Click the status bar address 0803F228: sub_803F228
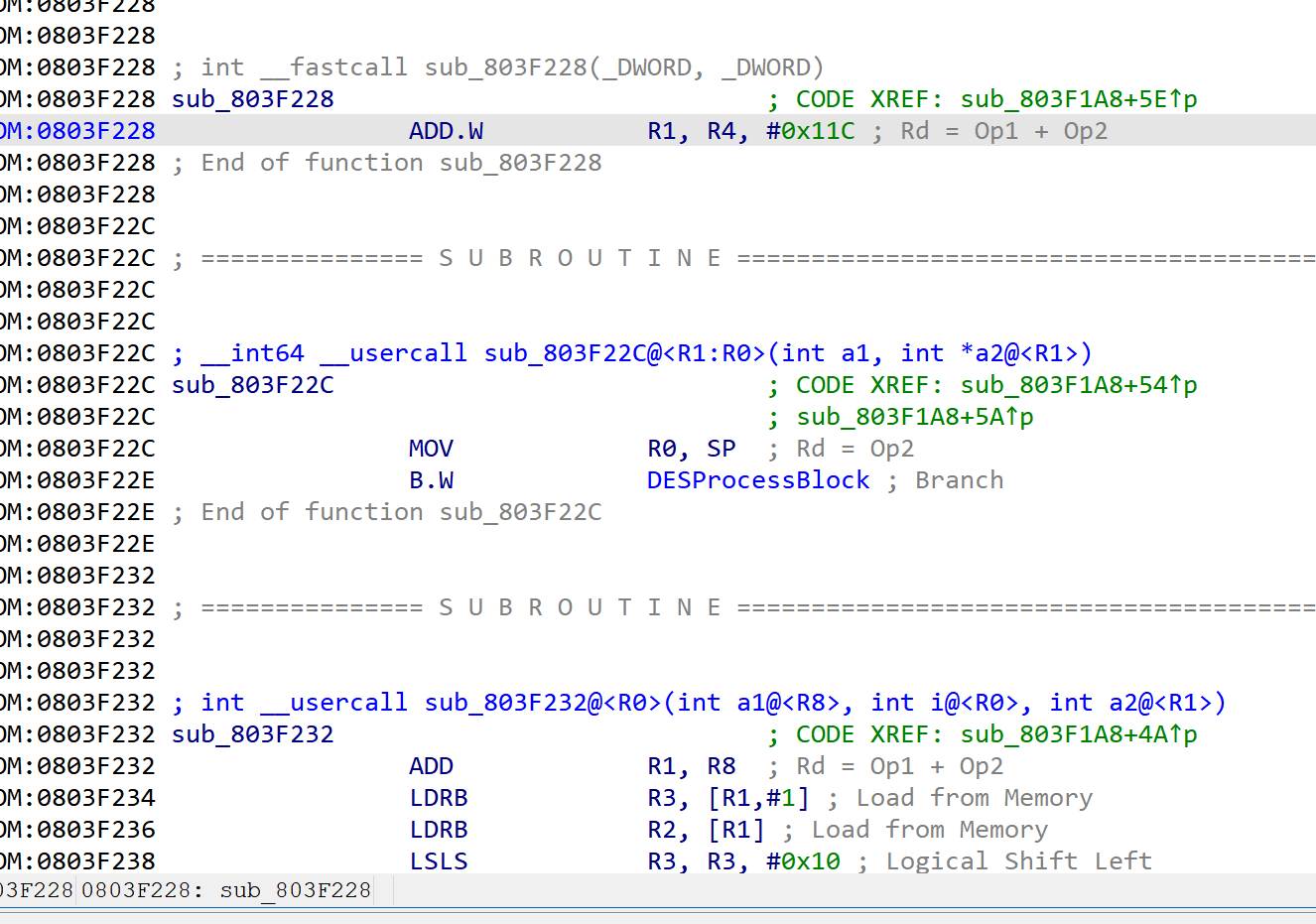 point(225,890)
